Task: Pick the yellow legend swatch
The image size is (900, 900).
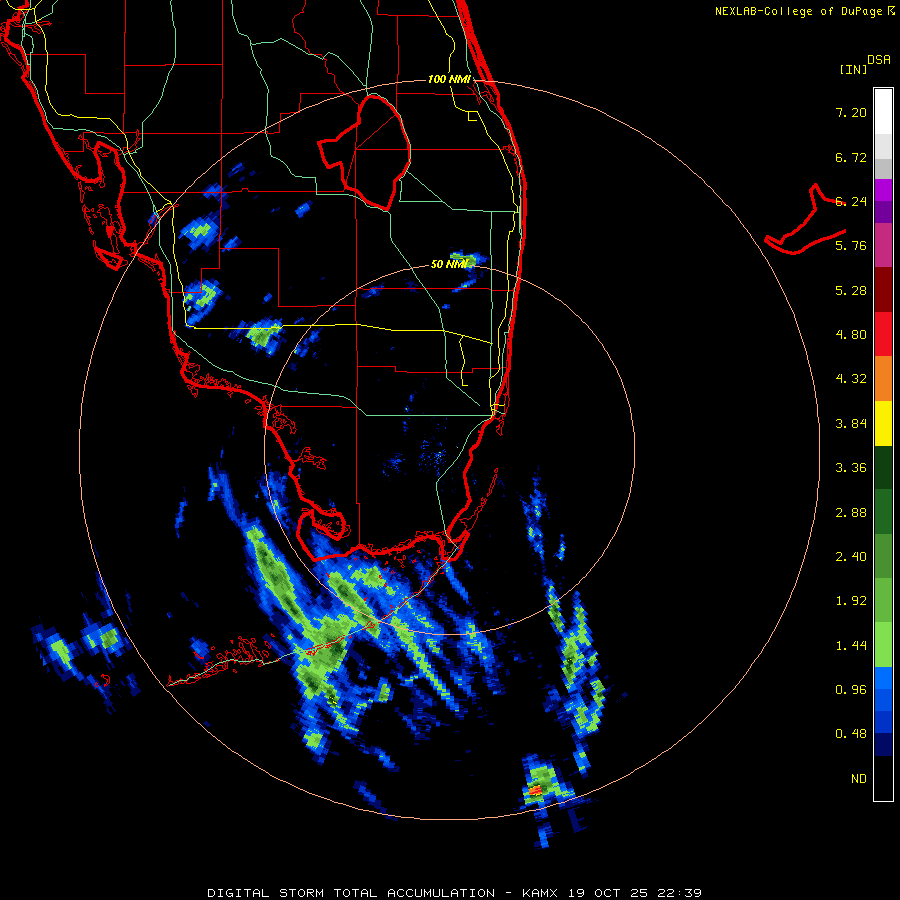Action: (x=883, y=423)
